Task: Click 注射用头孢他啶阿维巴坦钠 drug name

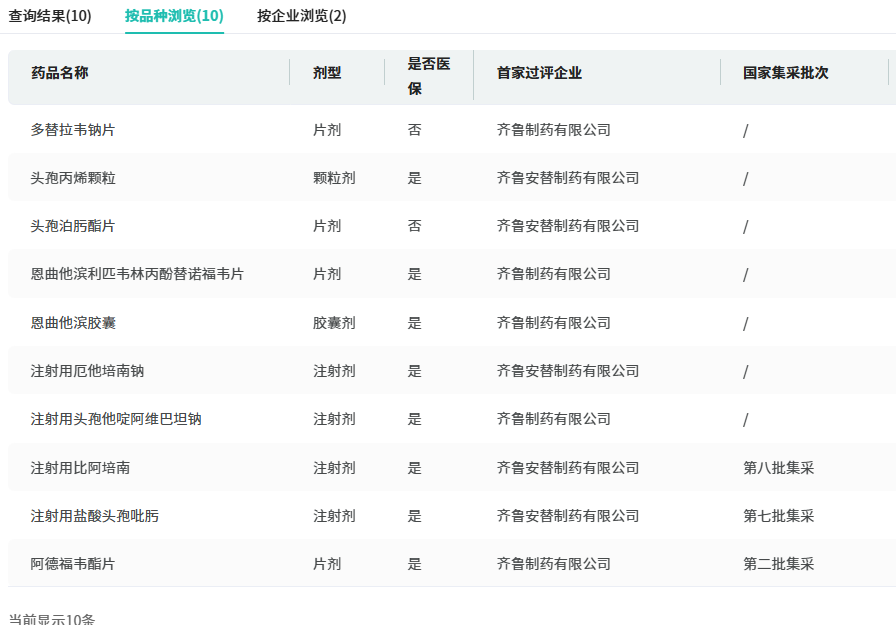Action: [x=116, y=419]
